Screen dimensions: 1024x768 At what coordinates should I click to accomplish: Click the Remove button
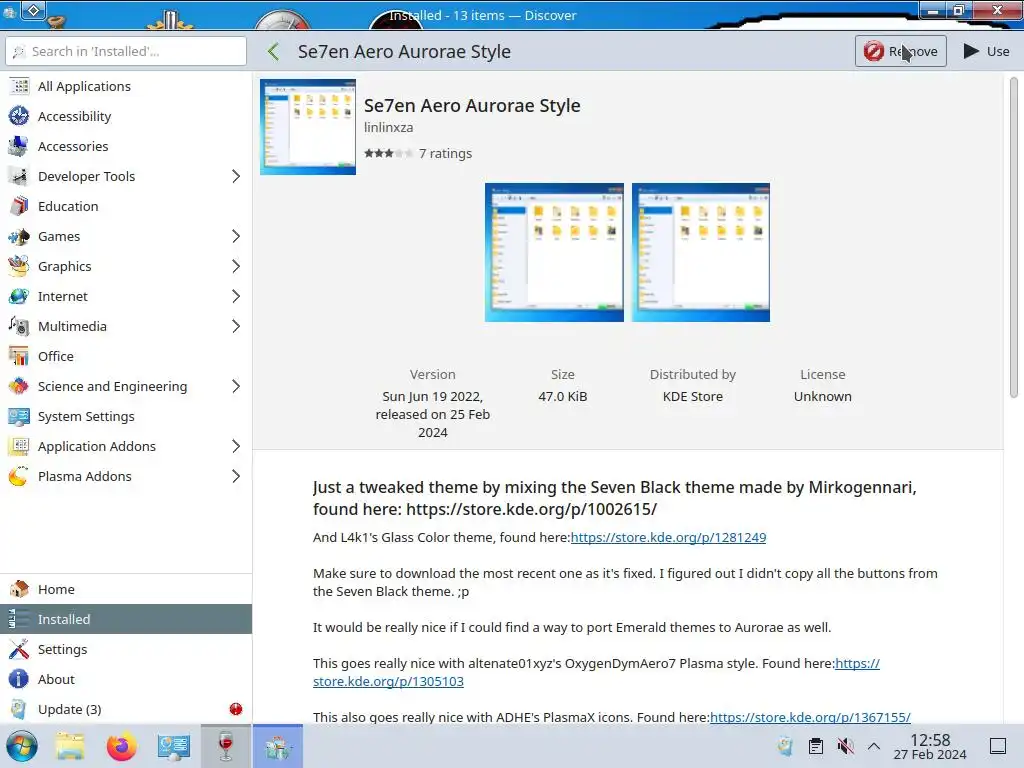pyautogui.click(x=901, y=51)
